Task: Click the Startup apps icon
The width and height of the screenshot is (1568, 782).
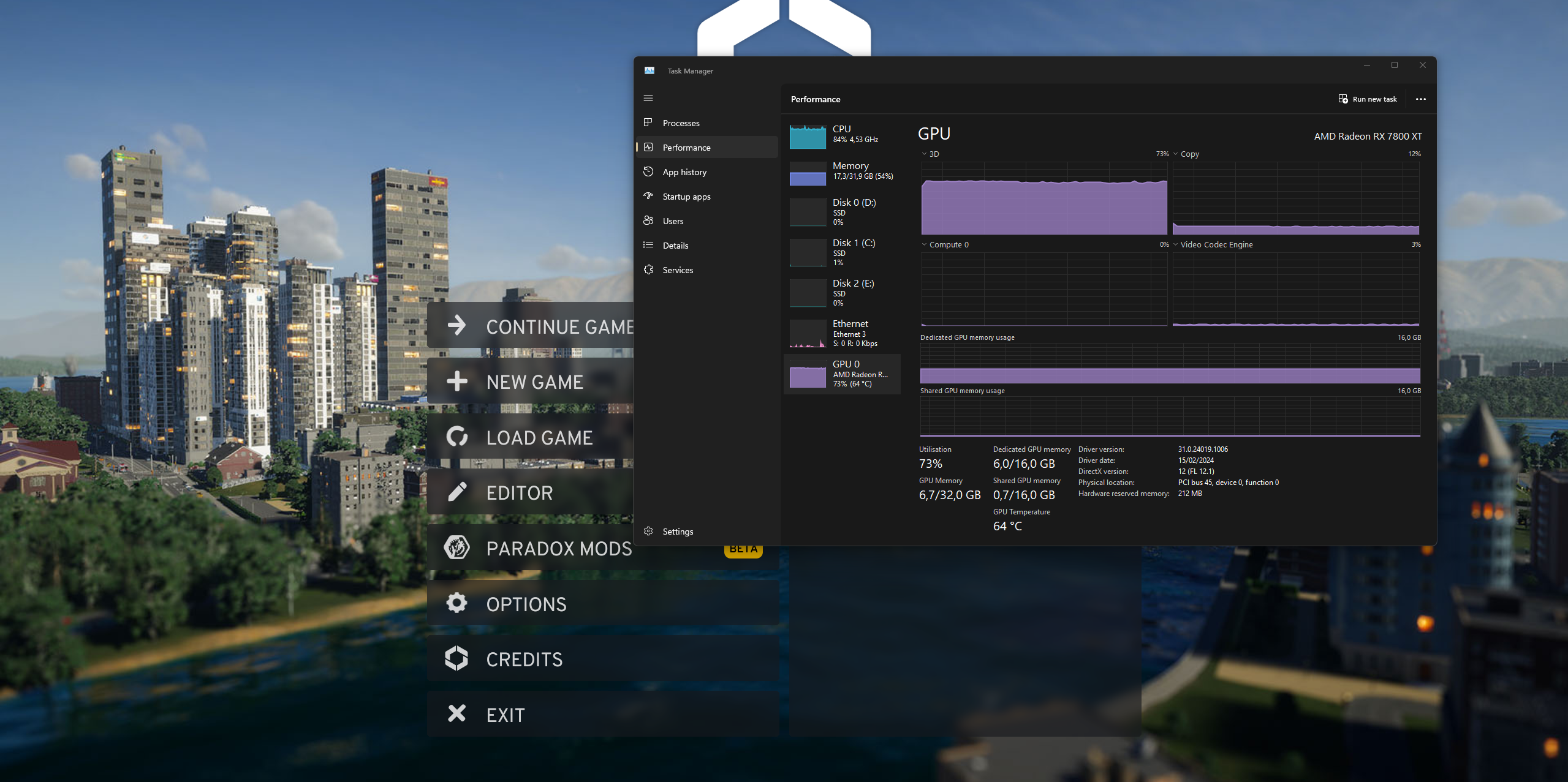Action: pyautogui.click(x=649, y=196)
